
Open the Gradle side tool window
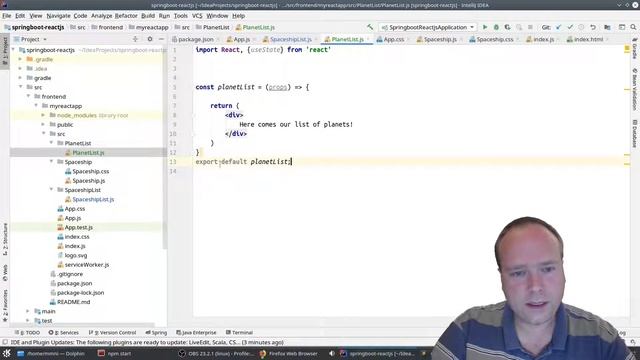tap(635, 48)
